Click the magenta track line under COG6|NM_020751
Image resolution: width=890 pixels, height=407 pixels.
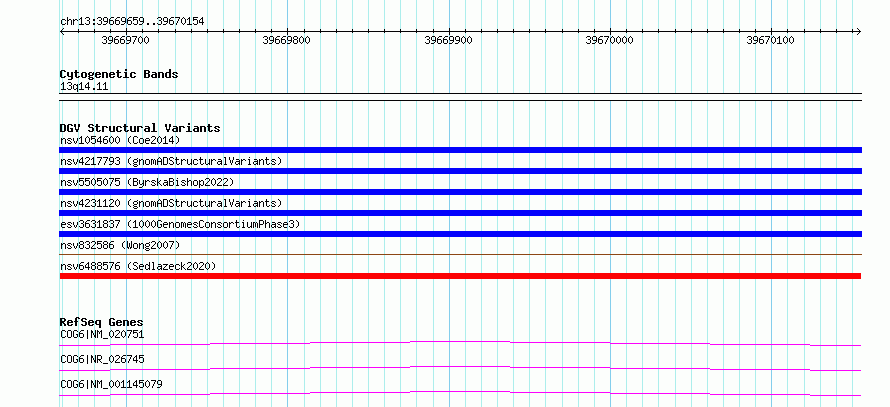(x=460, y=343)
